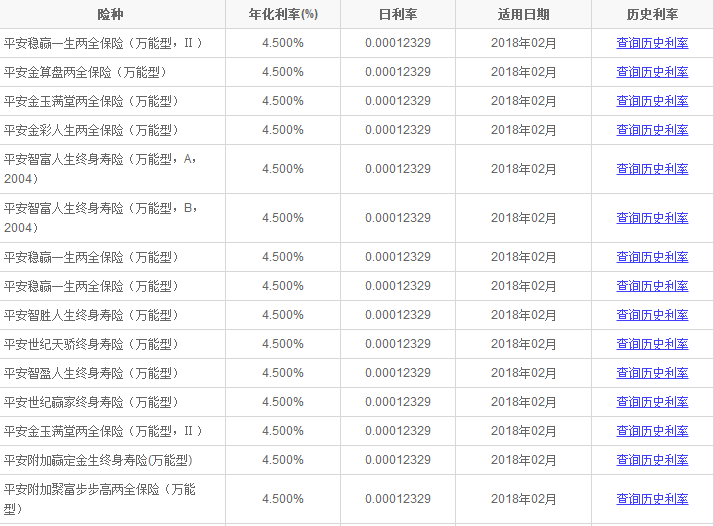Select product name 平安金算盘两全保险（万能型）

pyautogui.click(x=86, y=72)
